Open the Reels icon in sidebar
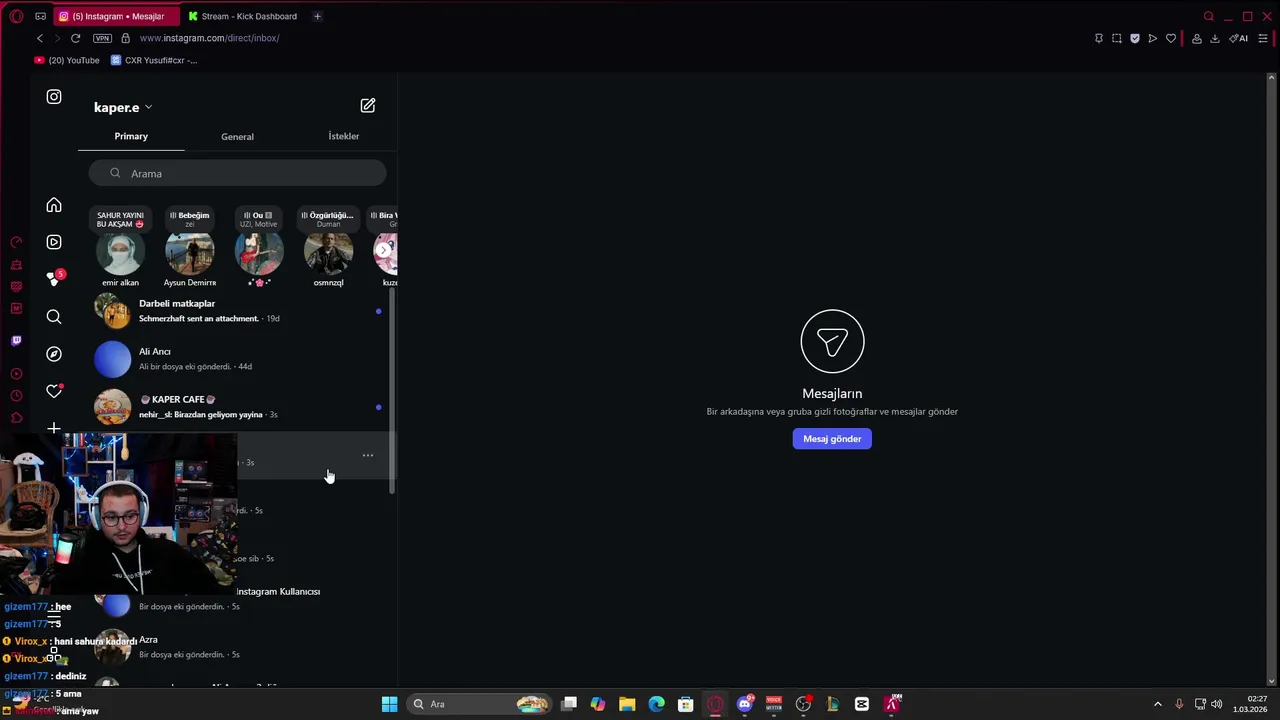Image resolution: width=1280 pixels, height=720 pixels. [x=54, y=242]
